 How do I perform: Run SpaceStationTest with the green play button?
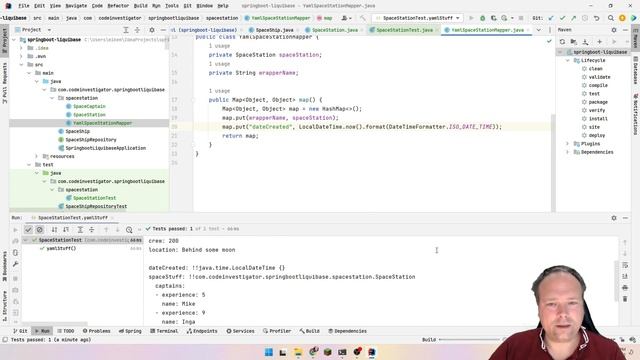pyautogui.click(x=471, y=18)
